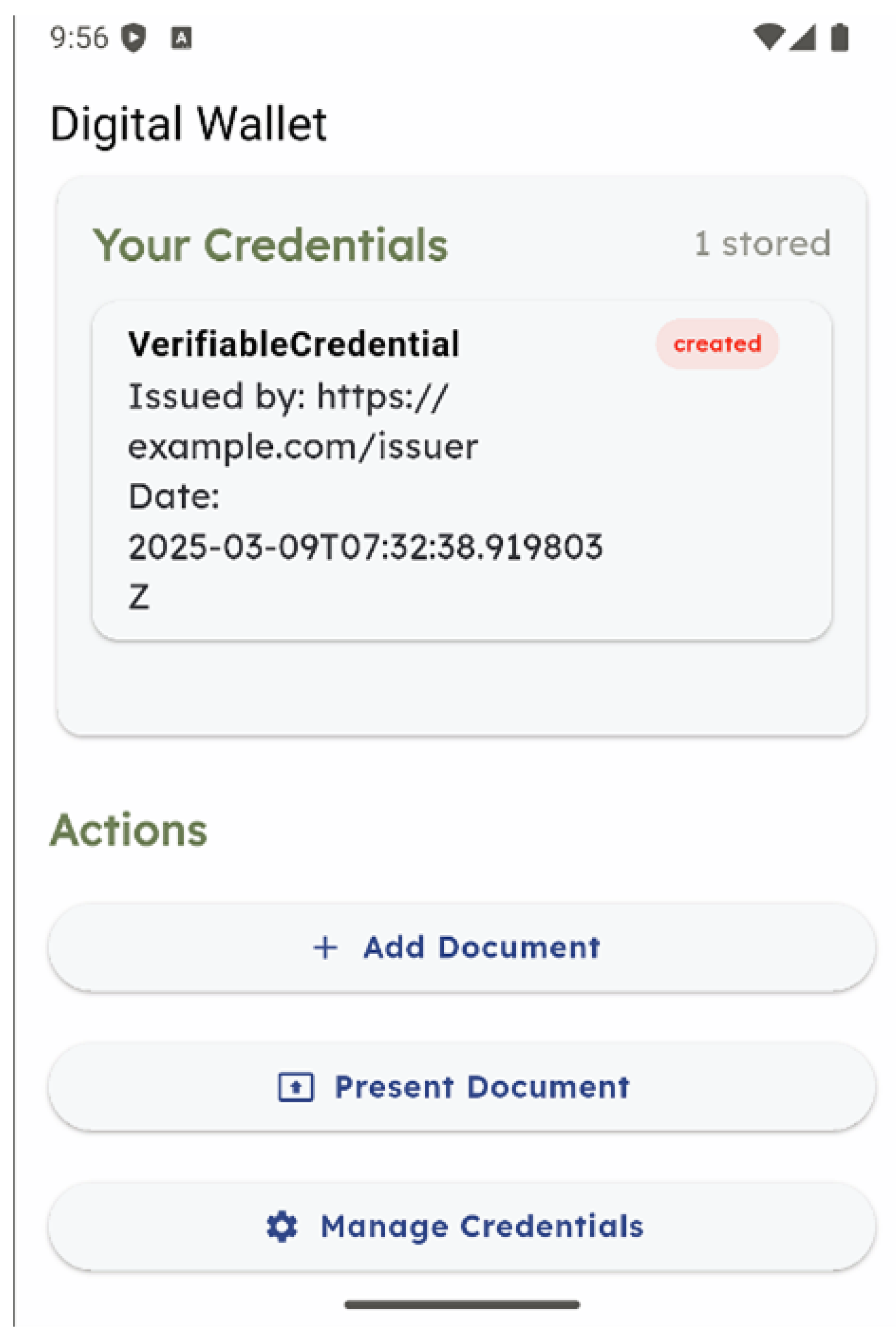Click the 'Your Credentials' heading

tap(270, 245)
